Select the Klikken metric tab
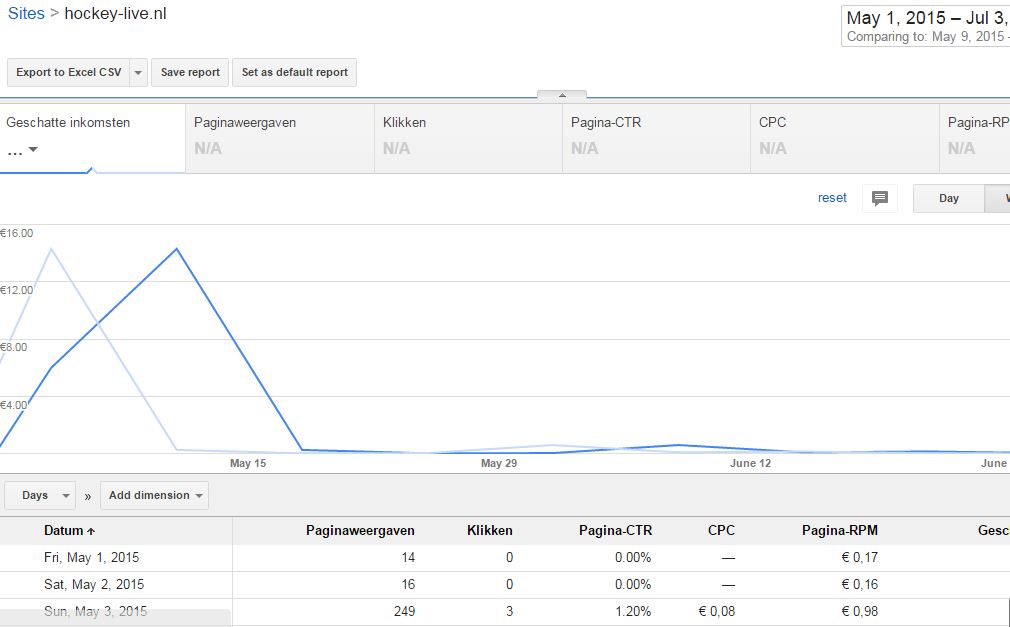The width and height of the screenshot is (1010, 627). (468, 138)
